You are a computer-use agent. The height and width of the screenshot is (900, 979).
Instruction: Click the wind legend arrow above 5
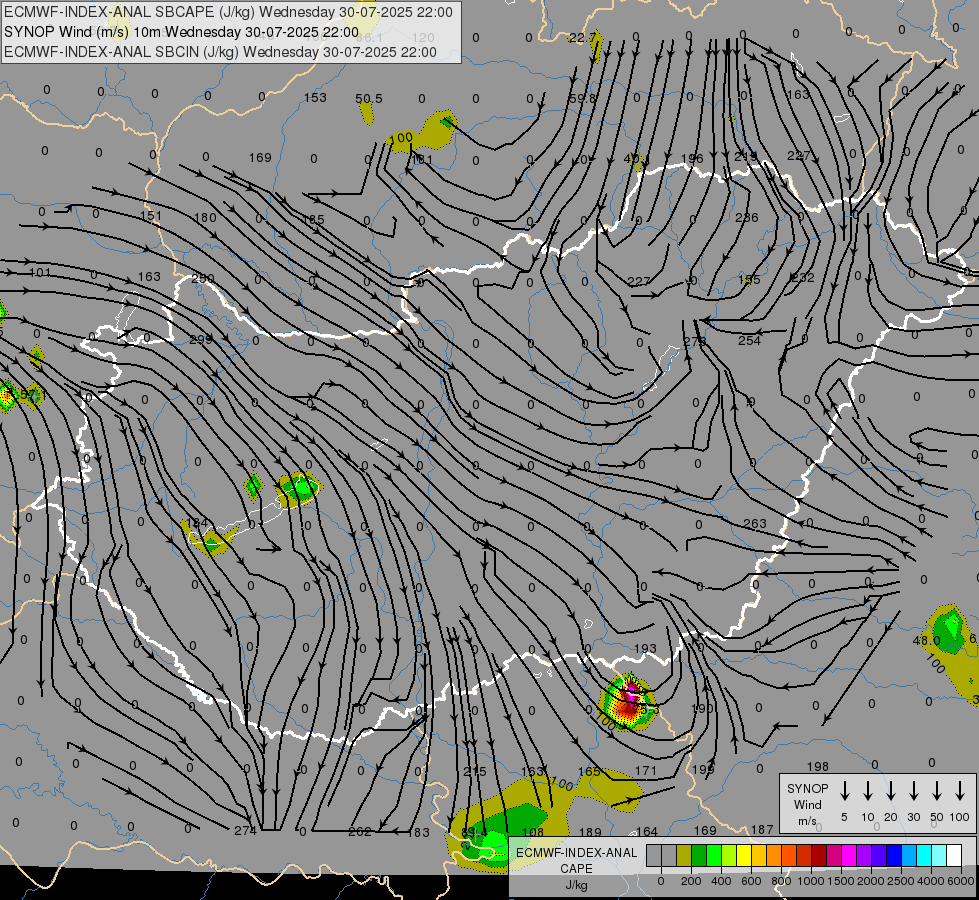tap(844, 791)
